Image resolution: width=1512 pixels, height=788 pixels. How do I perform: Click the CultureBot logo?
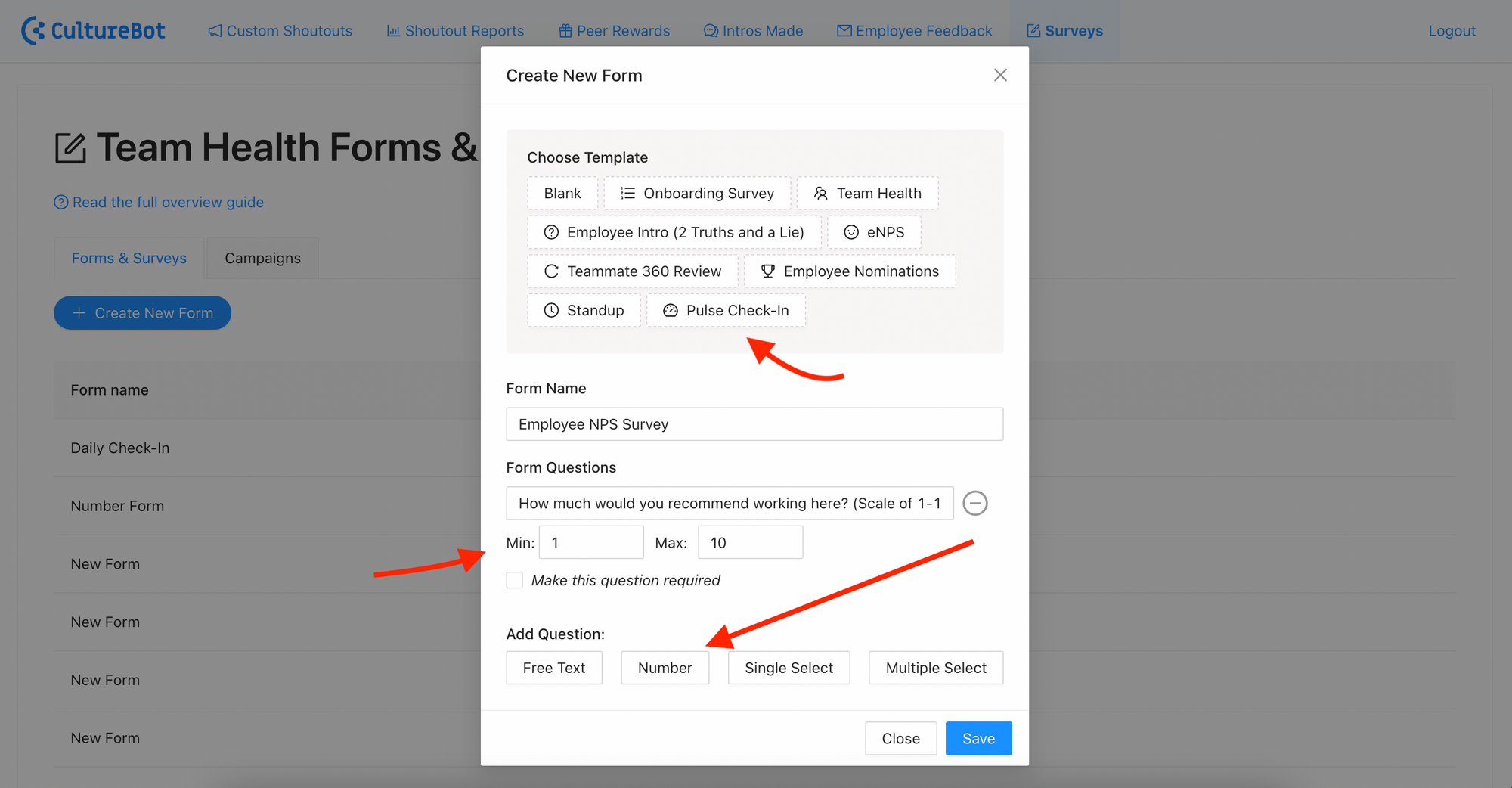(x=93, y=31)
